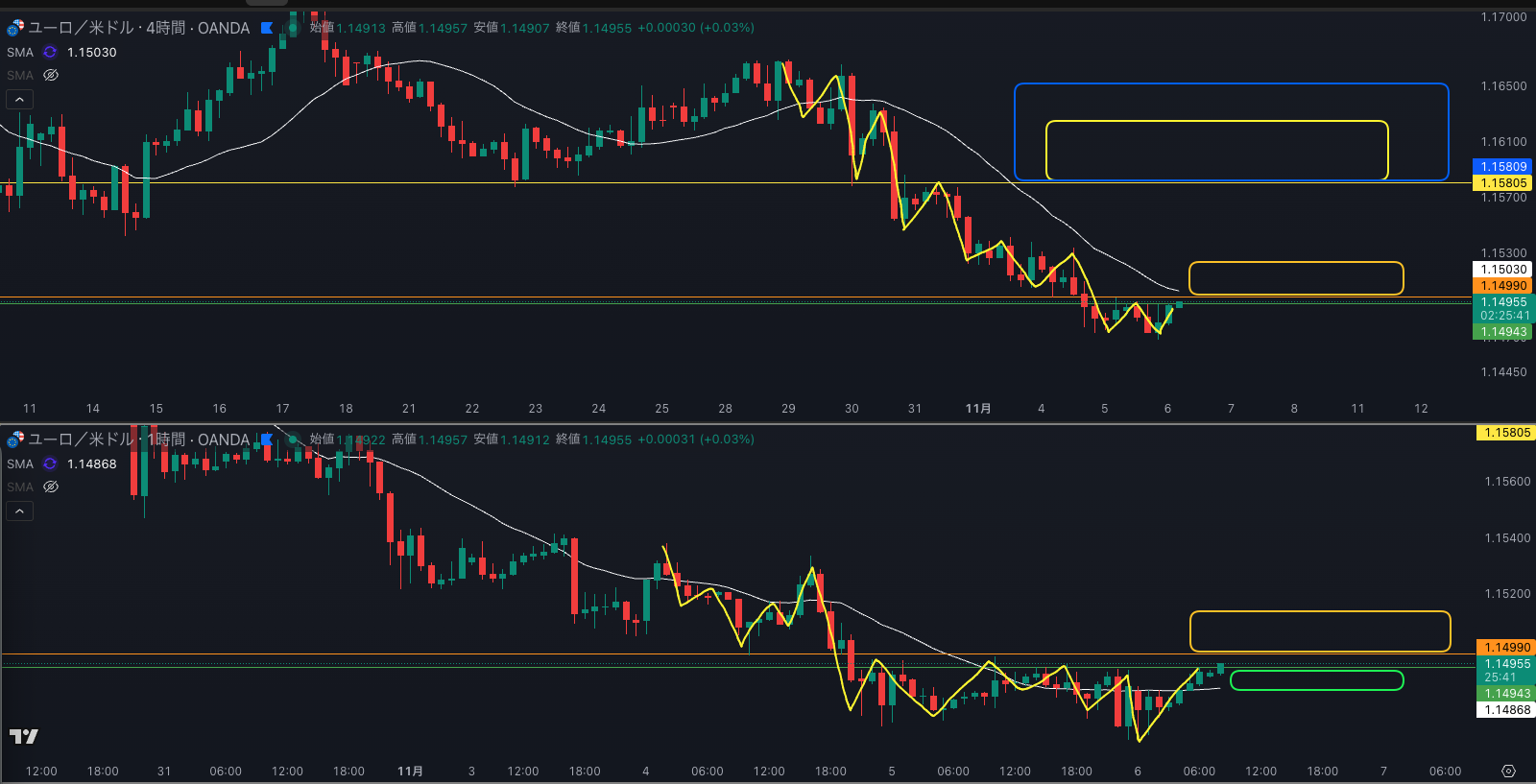1536x784 pixels.
Task: Click the blue flag marker on 4-hour chart title
Action: pyautogui.click(x=267, y=28)
